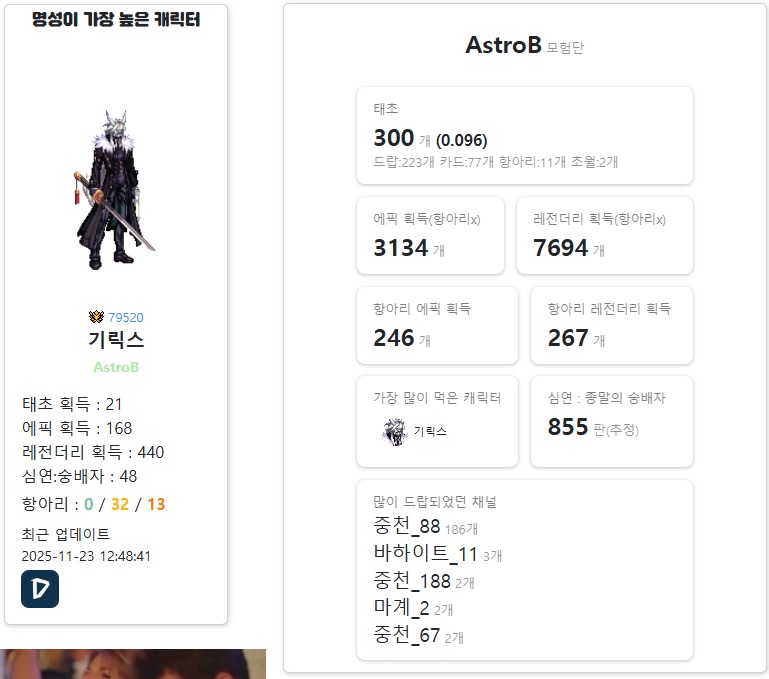Click the green AstroB adventure name
The image size is (769, 679).
(x=116, y=367)
